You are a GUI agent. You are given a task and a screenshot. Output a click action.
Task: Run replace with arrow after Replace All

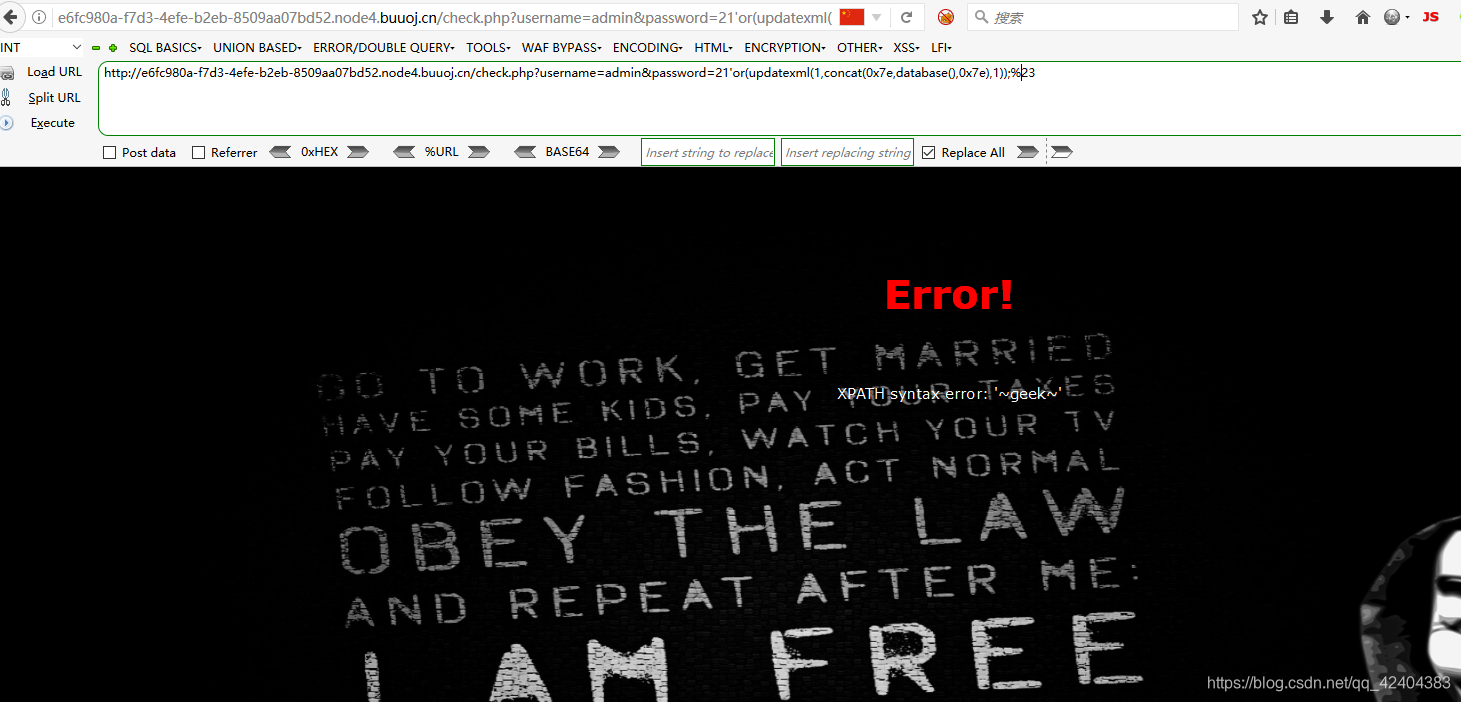coord(1027,152)
